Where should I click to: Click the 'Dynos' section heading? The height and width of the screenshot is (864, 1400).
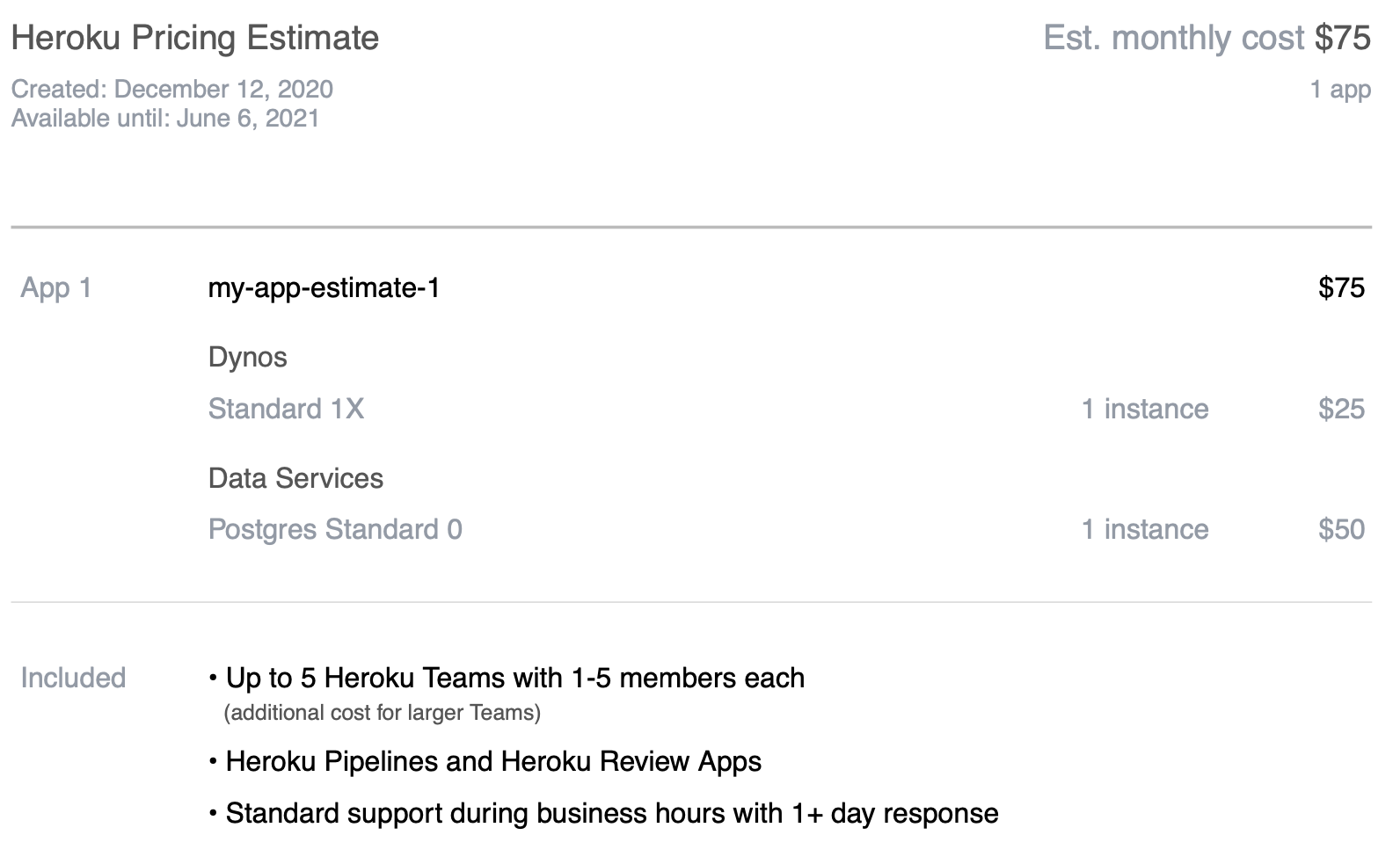248,357
